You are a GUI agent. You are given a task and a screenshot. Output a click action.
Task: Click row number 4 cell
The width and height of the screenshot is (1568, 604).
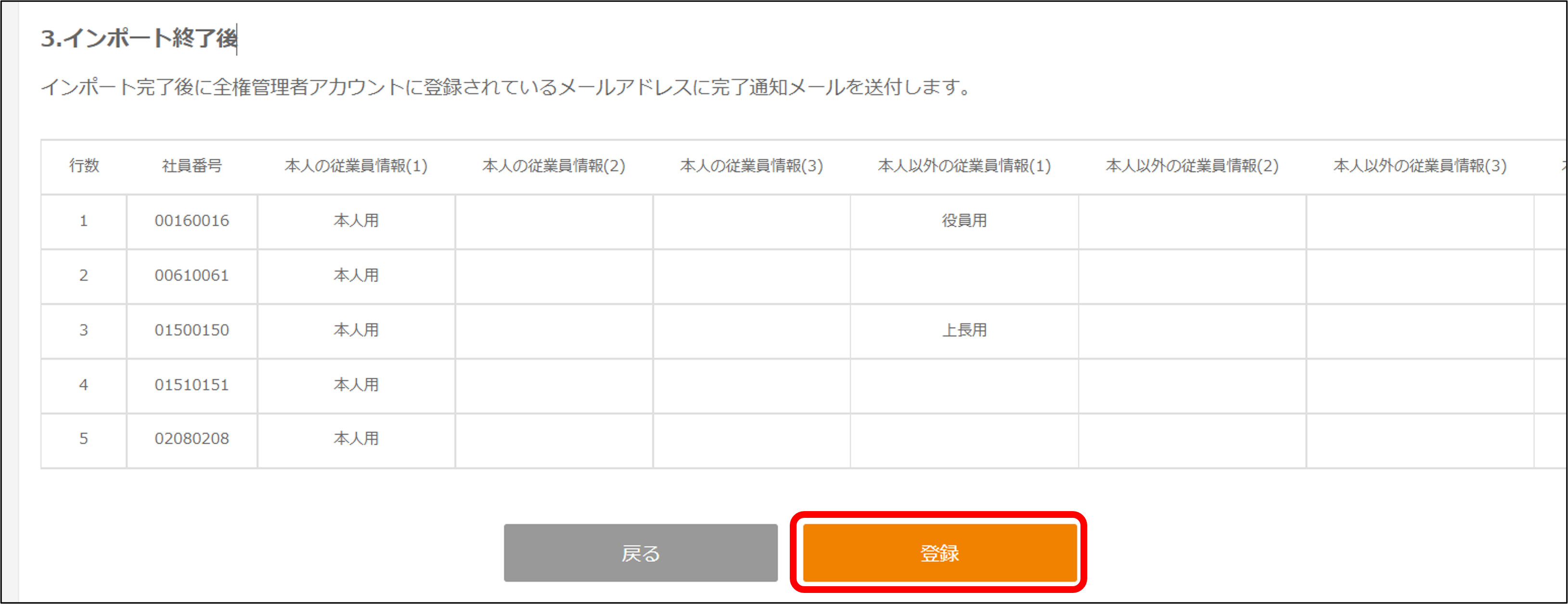[x=84, y=385]
